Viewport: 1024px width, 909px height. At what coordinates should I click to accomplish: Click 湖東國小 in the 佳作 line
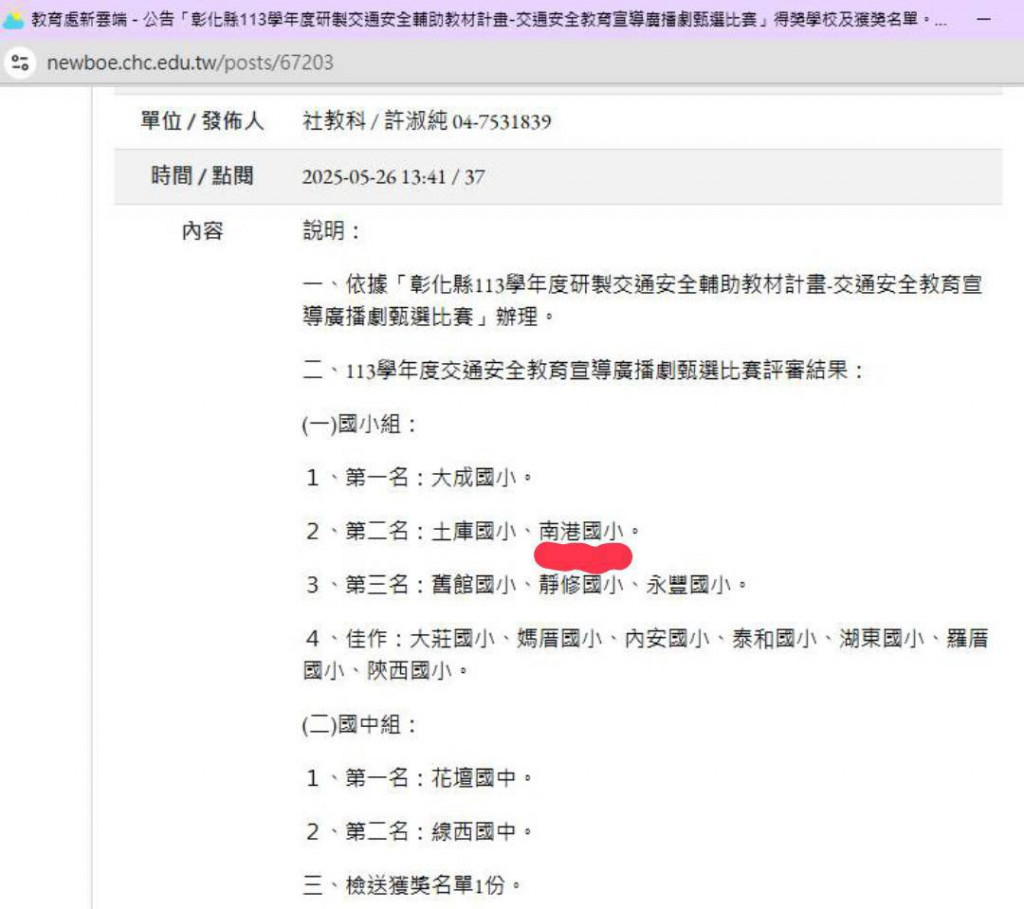[x=882, y=638]
